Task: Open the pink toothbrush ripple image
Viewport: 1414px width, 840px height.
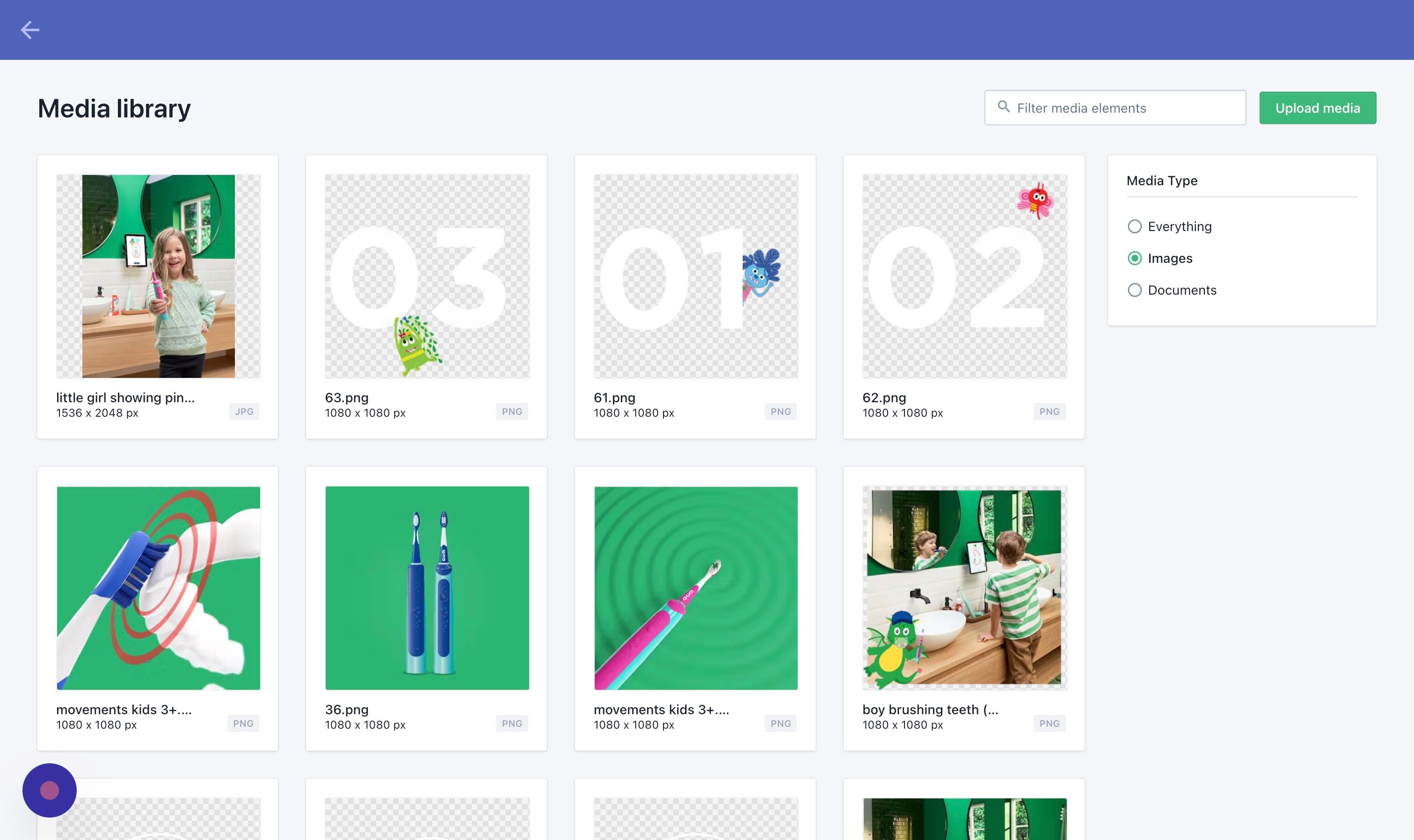Action: click(695, 588)
